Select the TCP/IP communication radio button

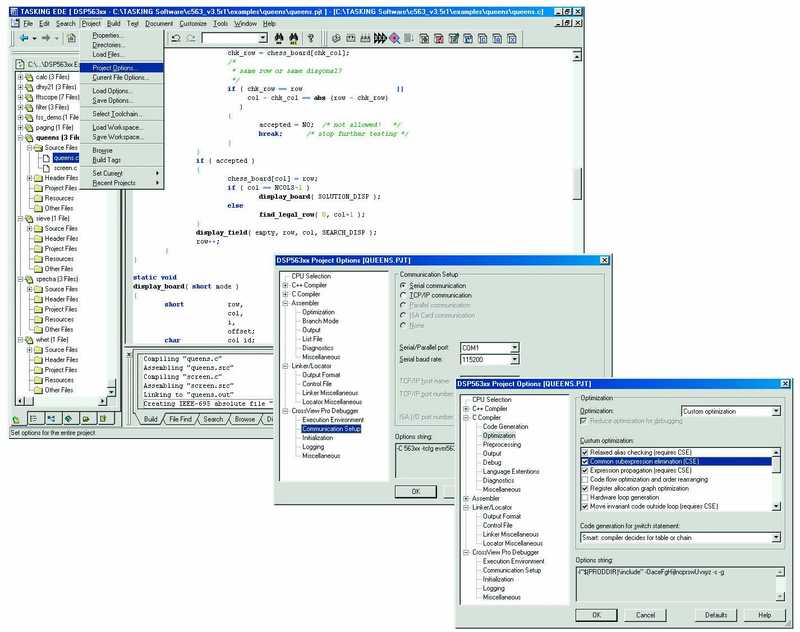tap(402, 295)
